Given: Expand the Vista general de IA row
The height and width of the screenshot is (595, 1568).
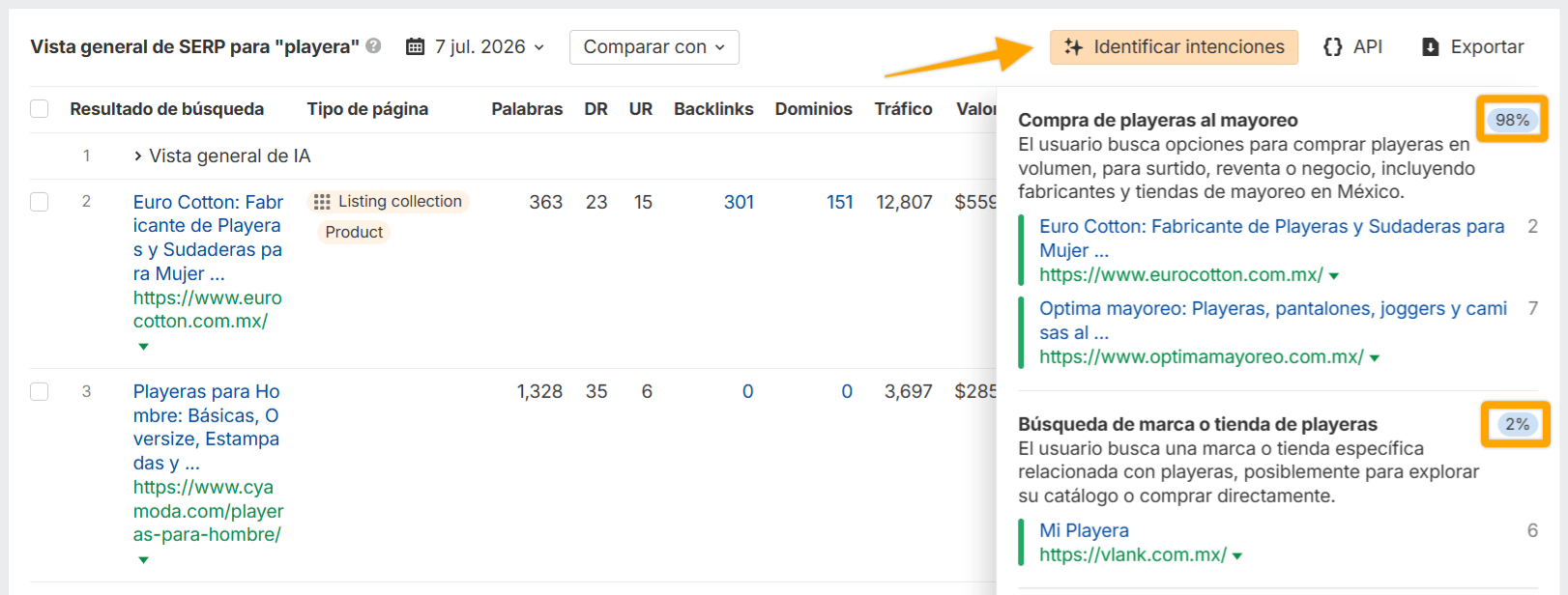Looking at the screenshot, I should (x=137, y=156).
